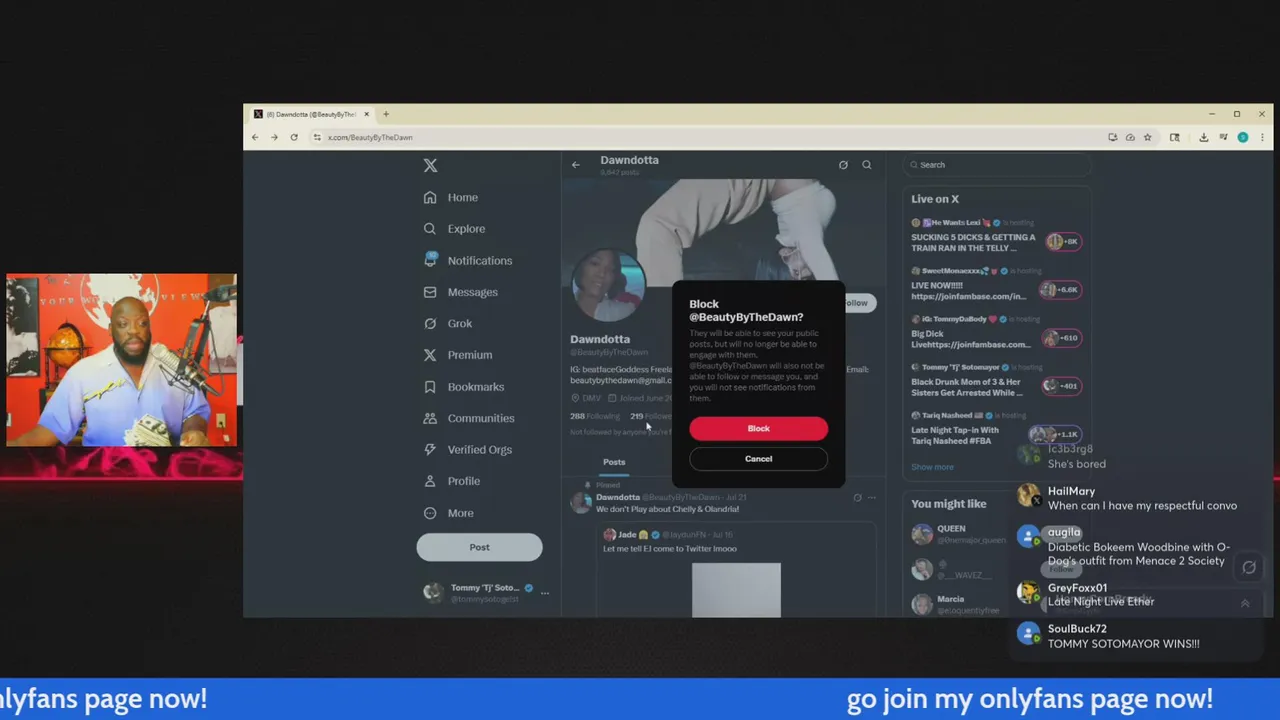1280x720 pixels.
Task: Click the X search input field
Action: 995,165
